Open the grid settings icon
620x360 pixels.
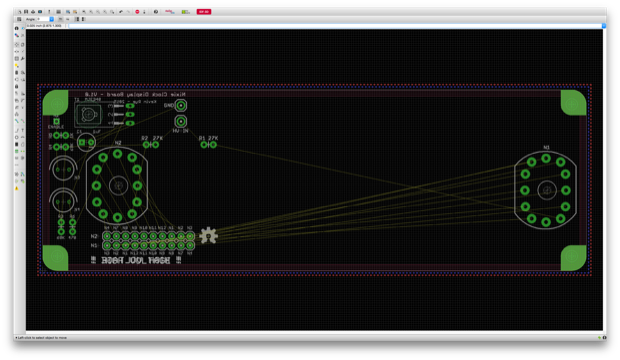19,19
